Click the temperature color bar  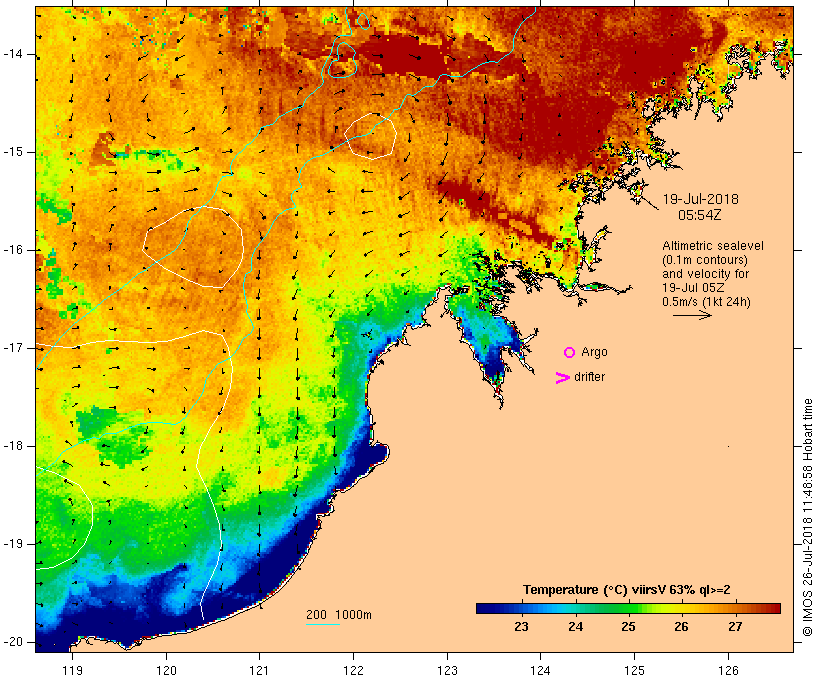point(628,608)
